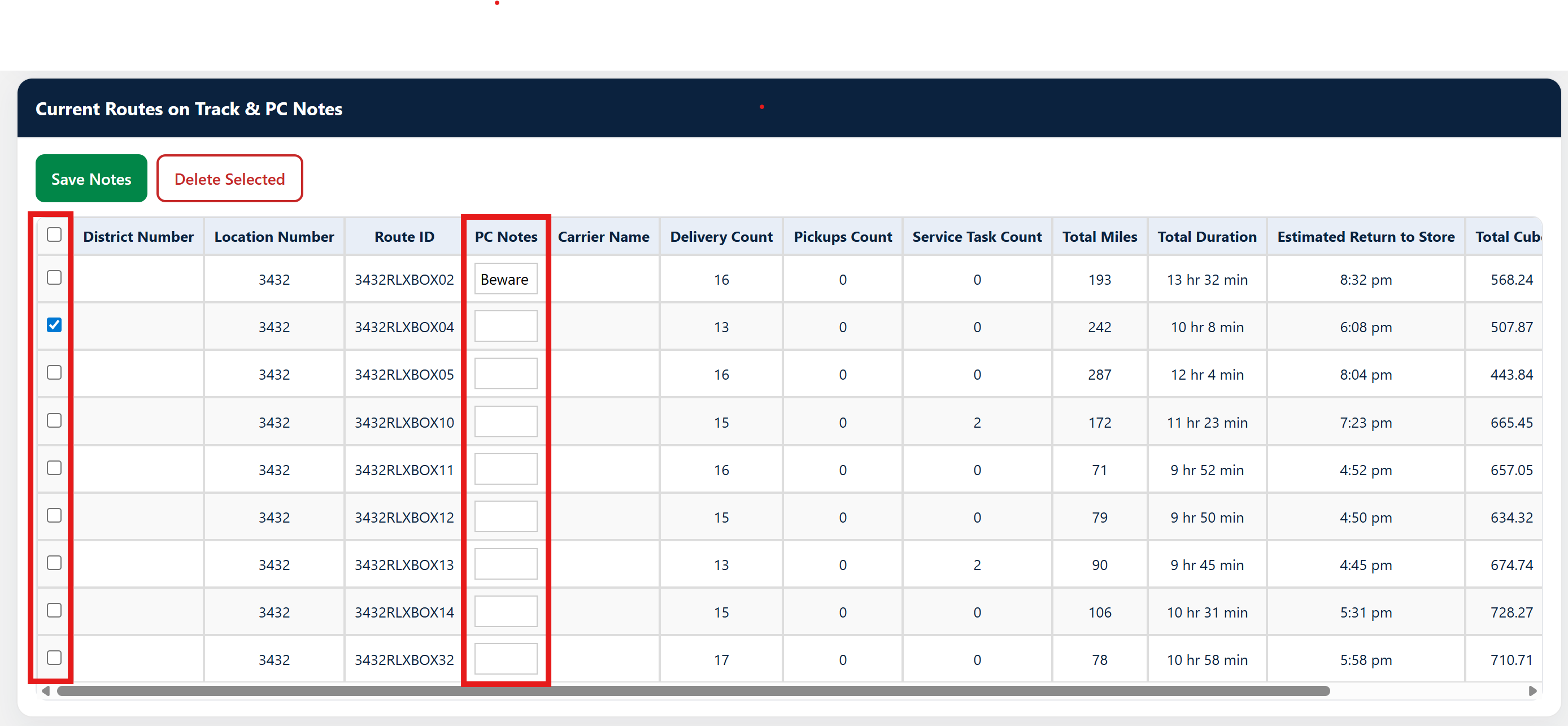The width and height of the screenshot is (1568, 726).
Task: Tick the checkbox for route 3432RLXBOX32
Action: [x=54, y=658]
